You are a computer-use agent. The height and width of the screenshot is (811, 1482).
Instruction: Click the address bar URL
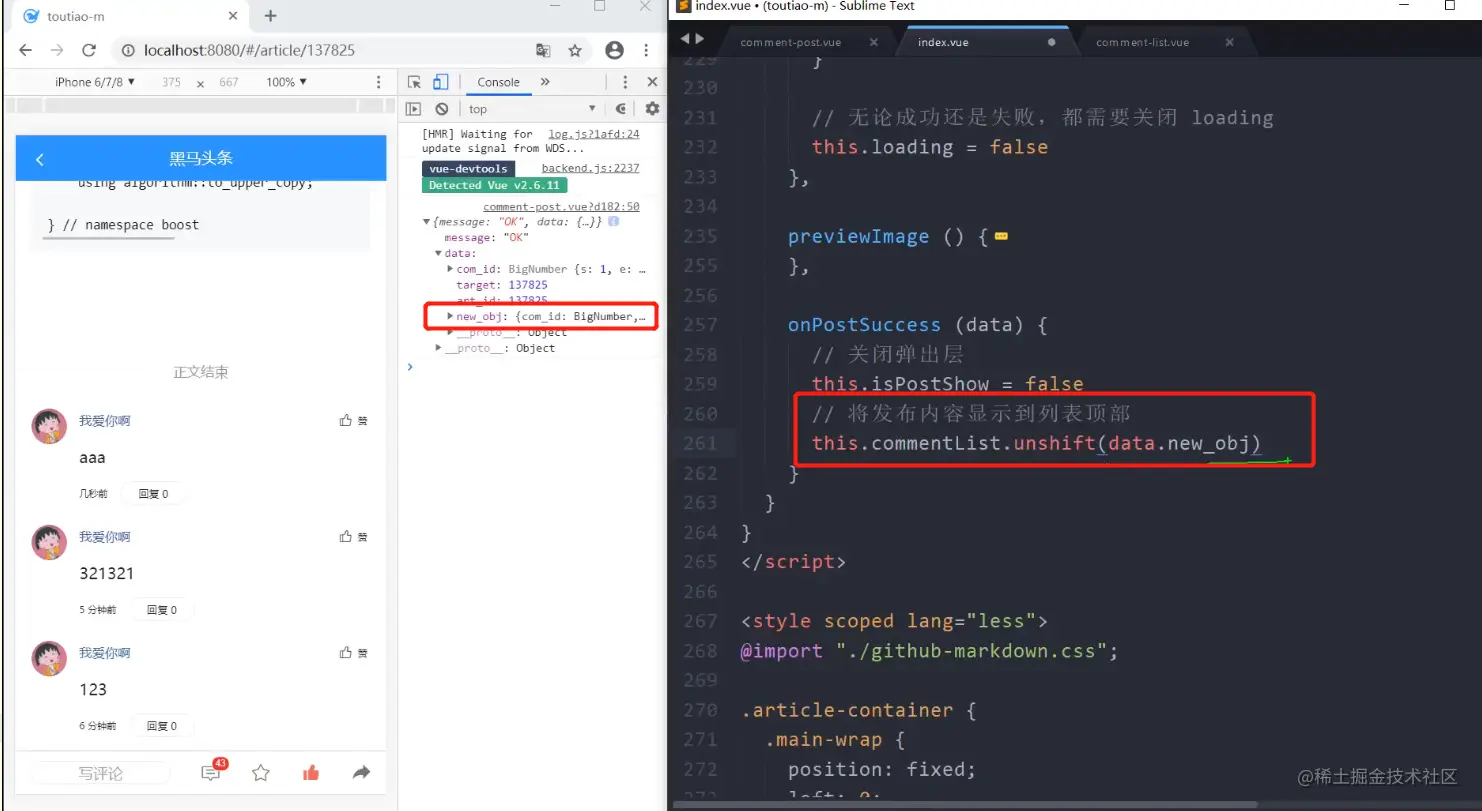(x=249, y=50)
